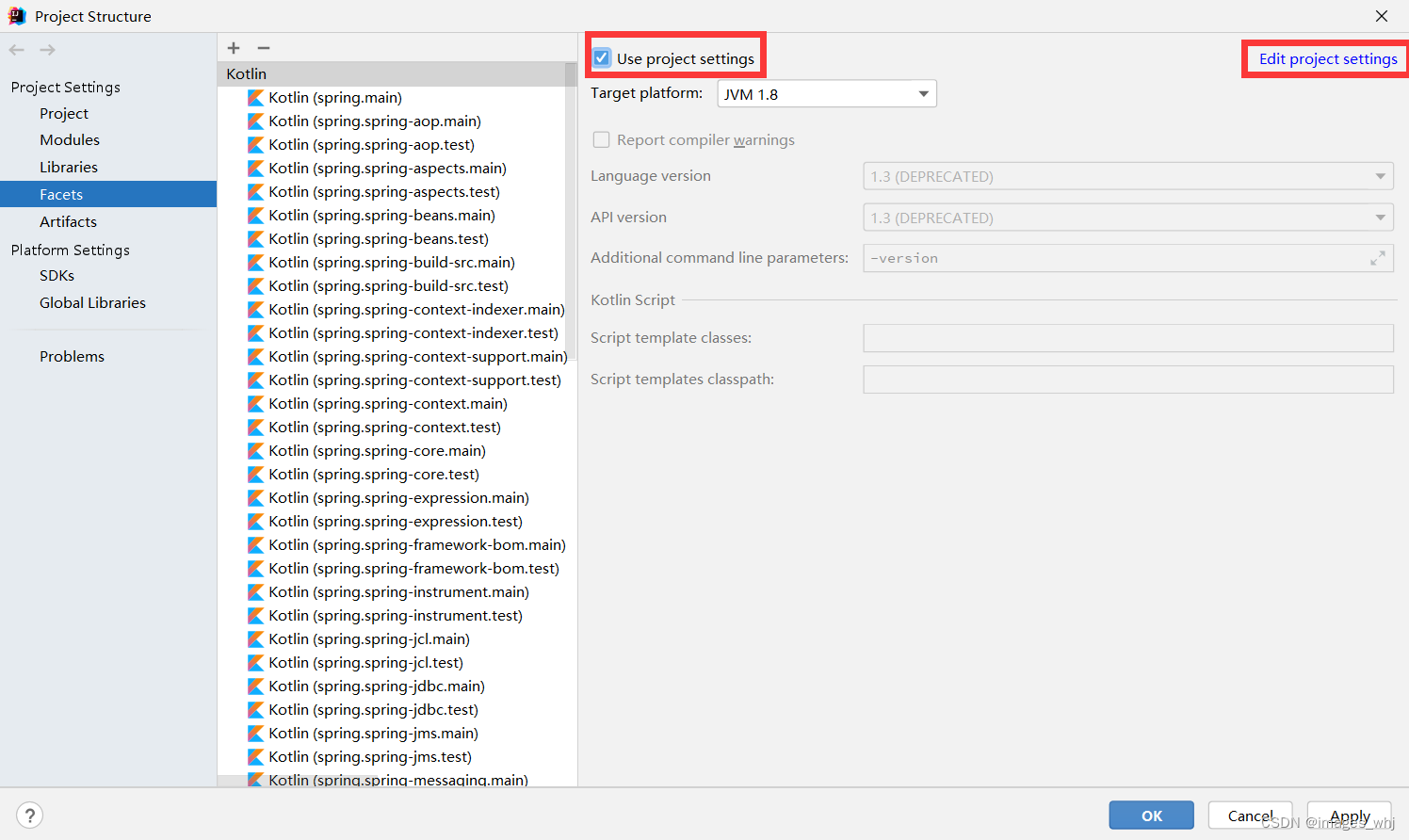
Task: Open the Language version dropdown
Action: (x=1128, y=176)
